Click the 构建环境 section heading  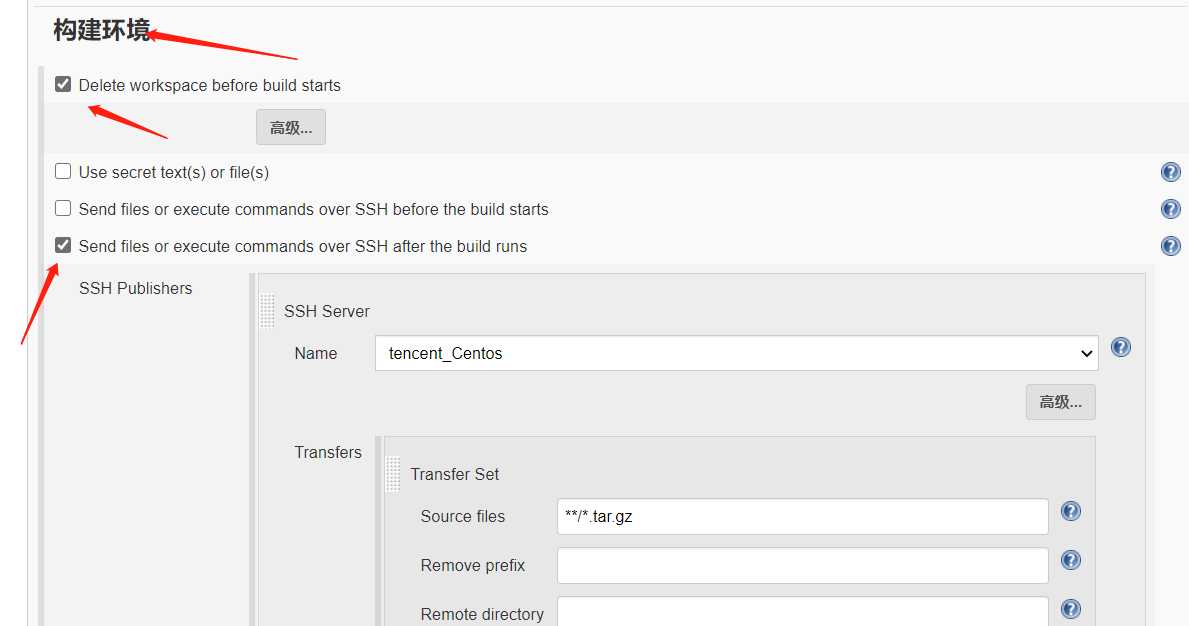(x=102, y=30)
